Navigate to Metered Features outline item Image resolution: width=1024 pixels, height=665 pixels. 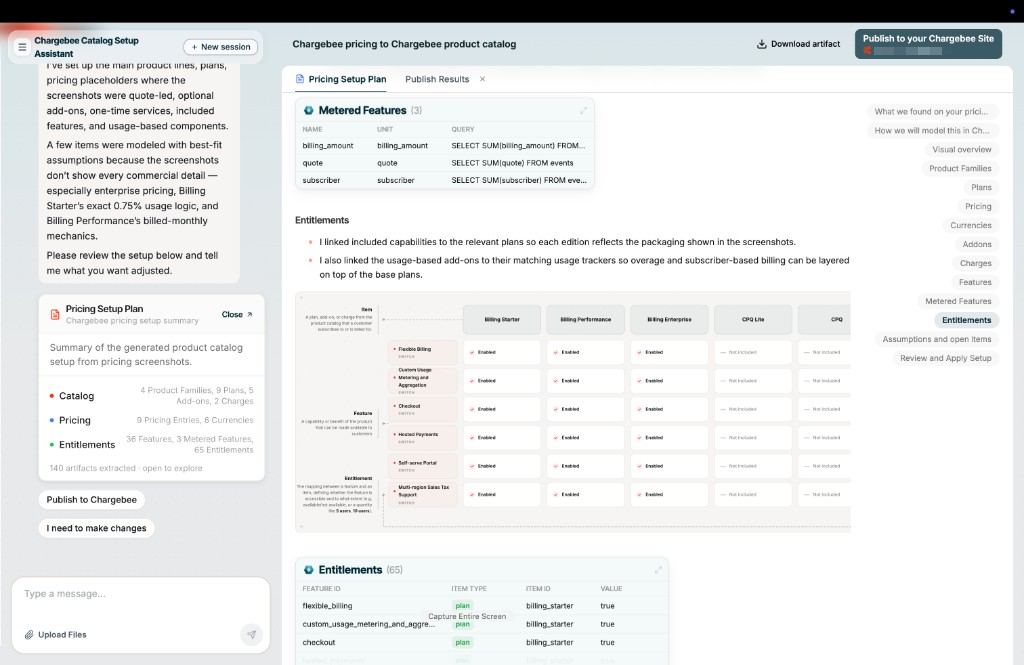(958, 301)
